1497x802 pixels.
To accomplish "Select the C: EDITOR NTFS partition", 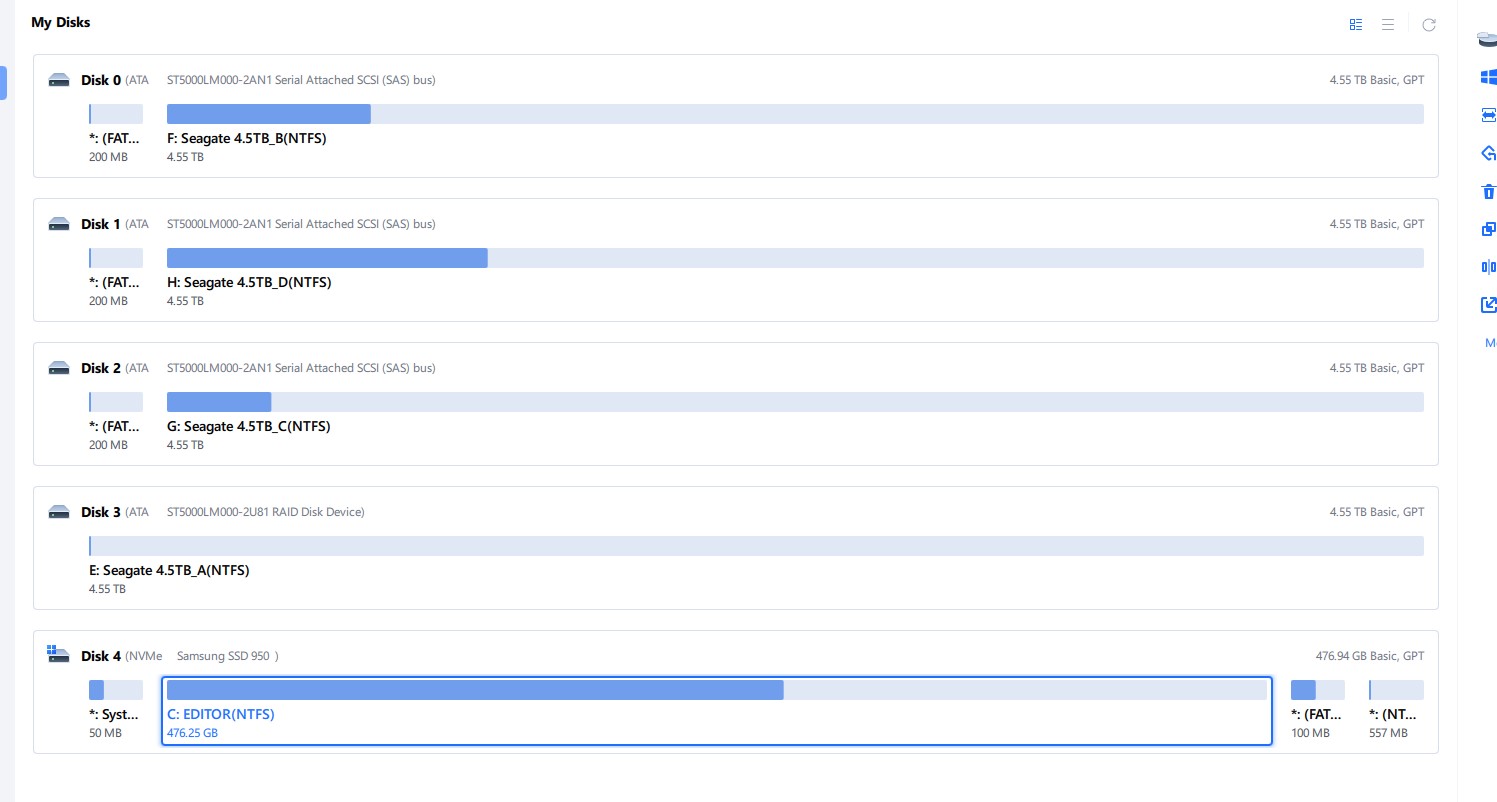I will coord(716,690).
